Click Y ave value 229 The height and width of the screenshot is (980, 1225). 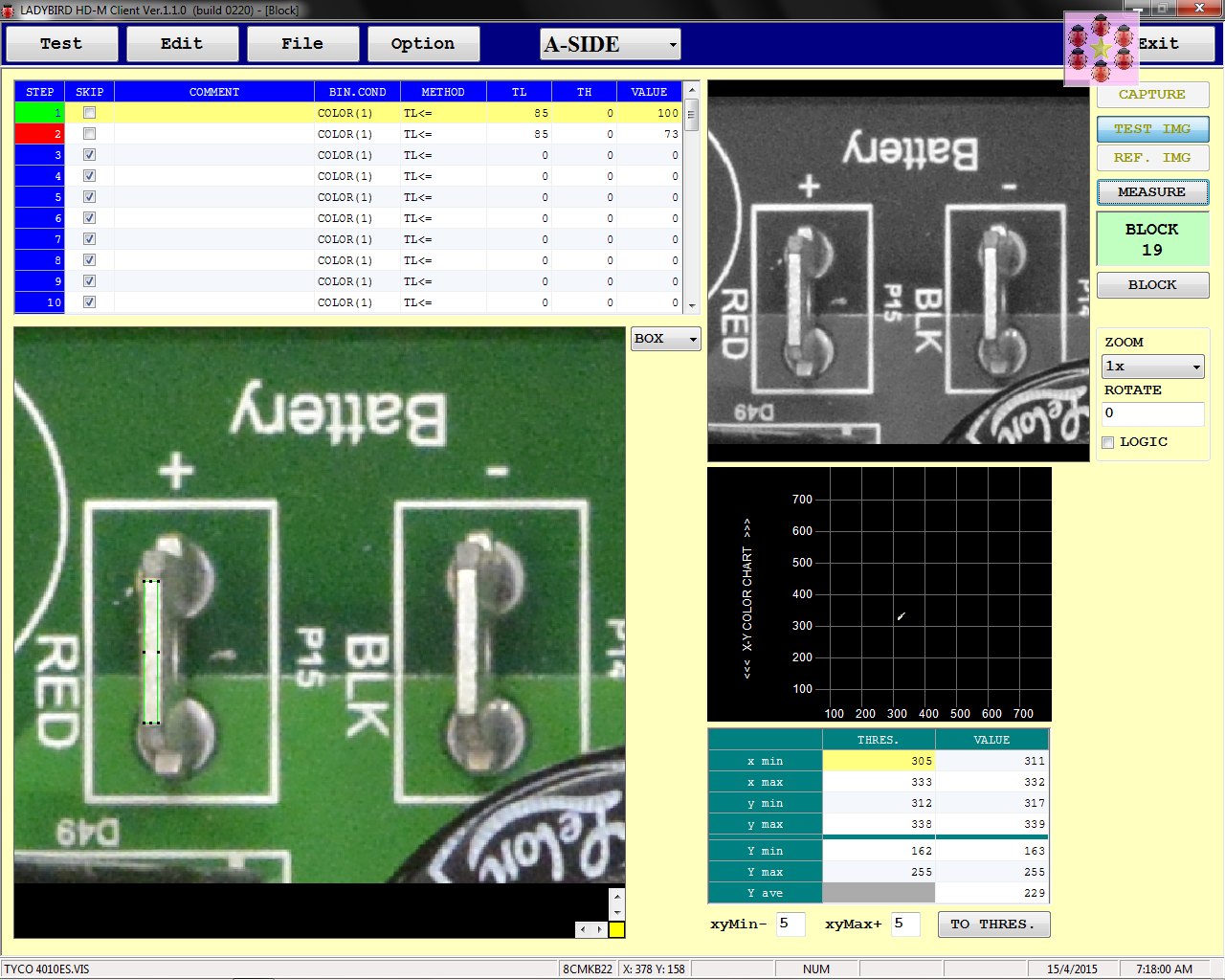pos(991,893)
